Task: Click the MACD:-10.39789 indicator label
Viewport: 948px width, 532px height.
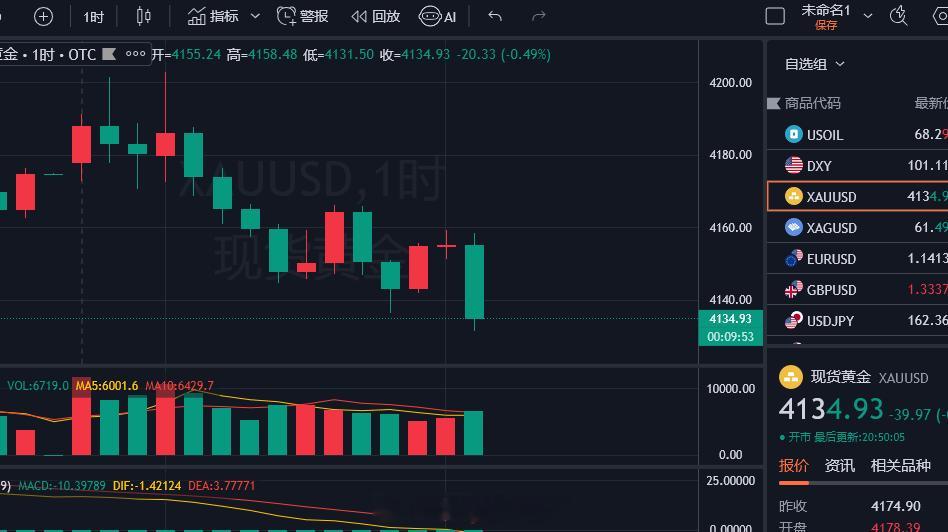Action: pos(62,486)
